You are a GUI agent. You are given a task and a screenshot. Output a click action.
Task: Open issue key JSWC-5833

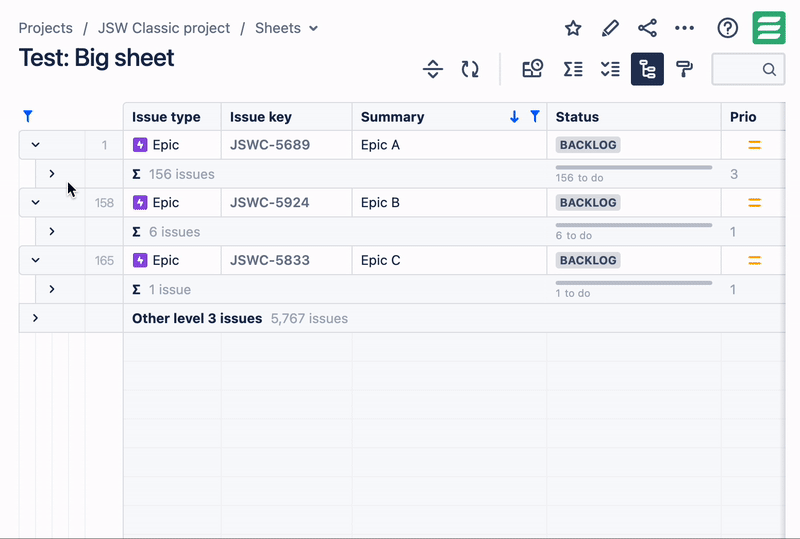click(270, 260)
